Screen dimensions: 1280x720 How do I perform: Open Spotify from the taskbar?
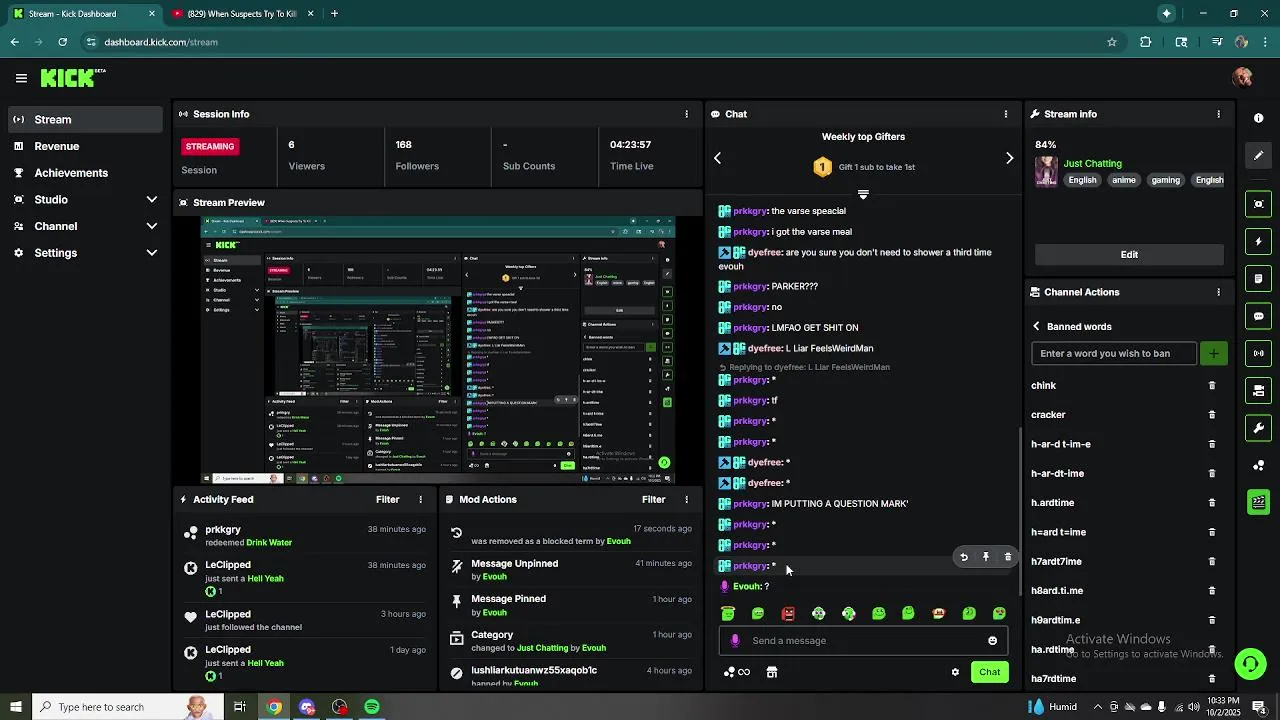pyautogui.click(x=372, y=707)
